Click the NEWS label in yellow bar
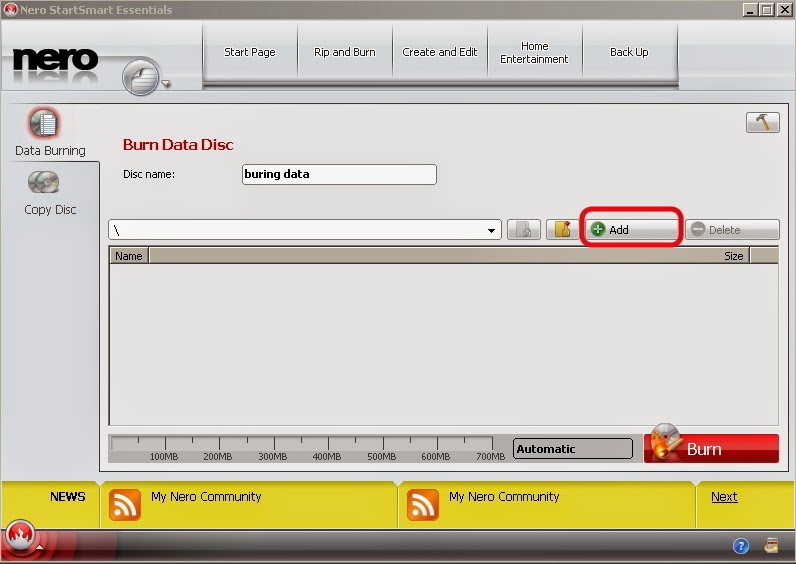This screenshot has height=564, width=796. tap(68, 496)
